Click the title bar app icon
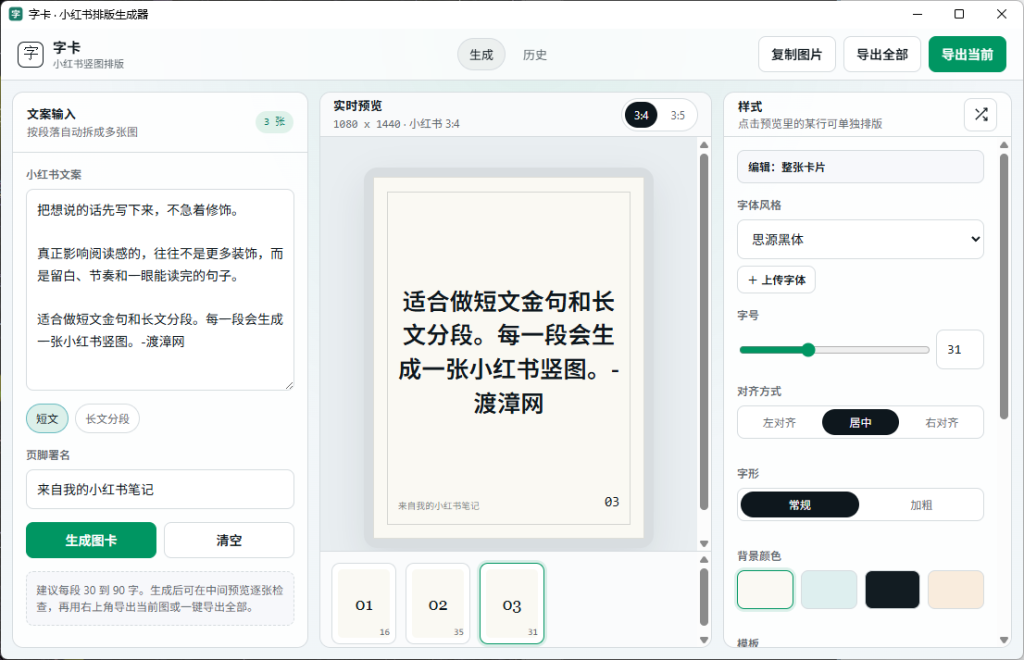This screenshot has height=660, width=1024. point(16,14)
